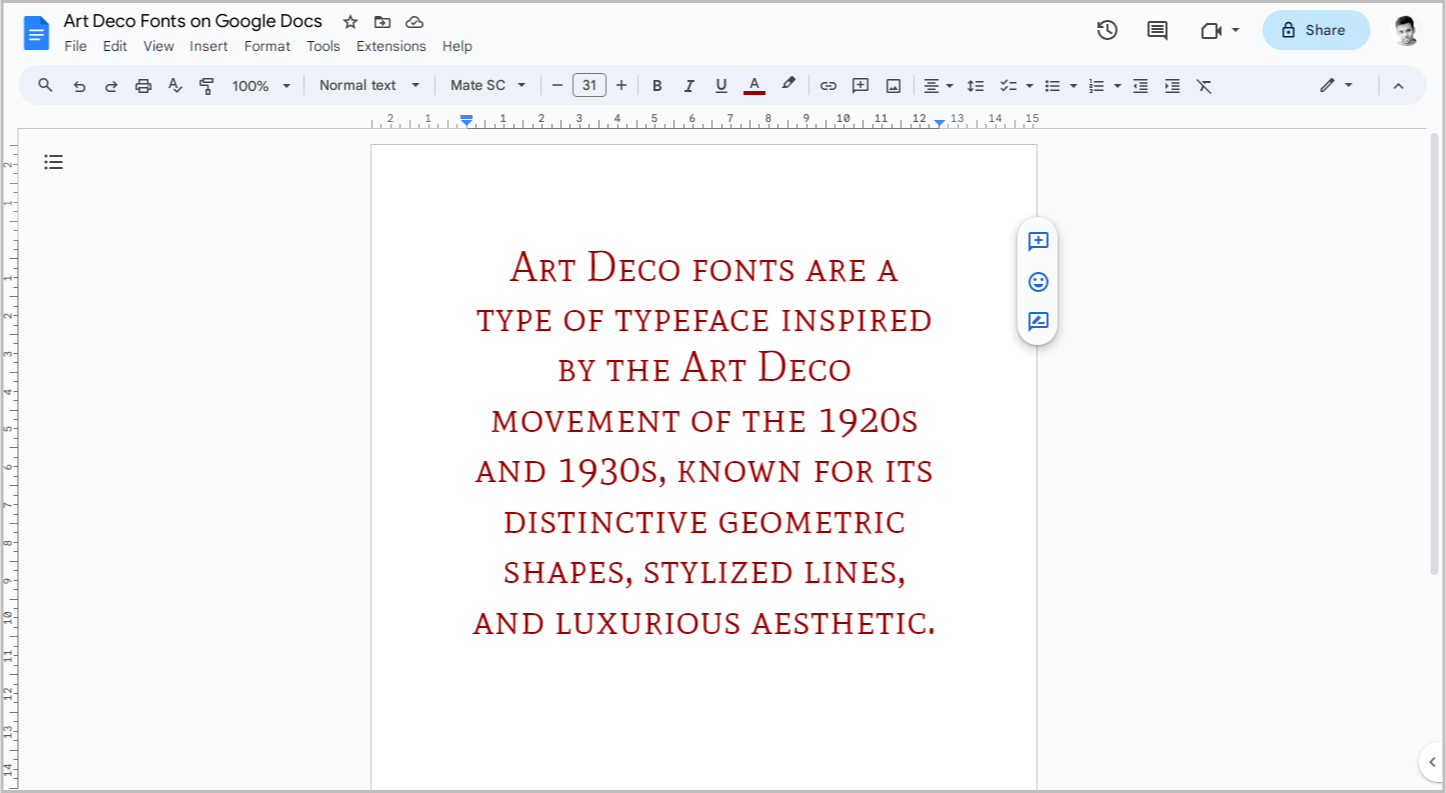Open spelling and grammar check
This screenshot has height=793, width=1446.
175,85
